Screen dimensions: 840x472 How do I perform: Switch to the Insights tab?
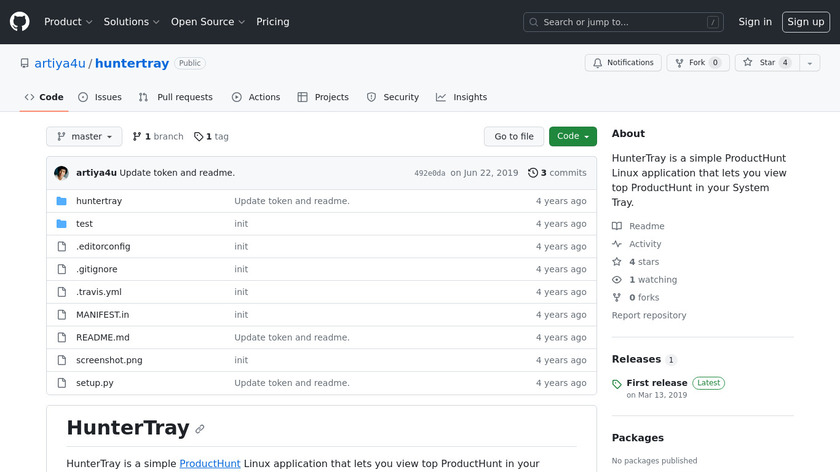(x=461, y=97)
